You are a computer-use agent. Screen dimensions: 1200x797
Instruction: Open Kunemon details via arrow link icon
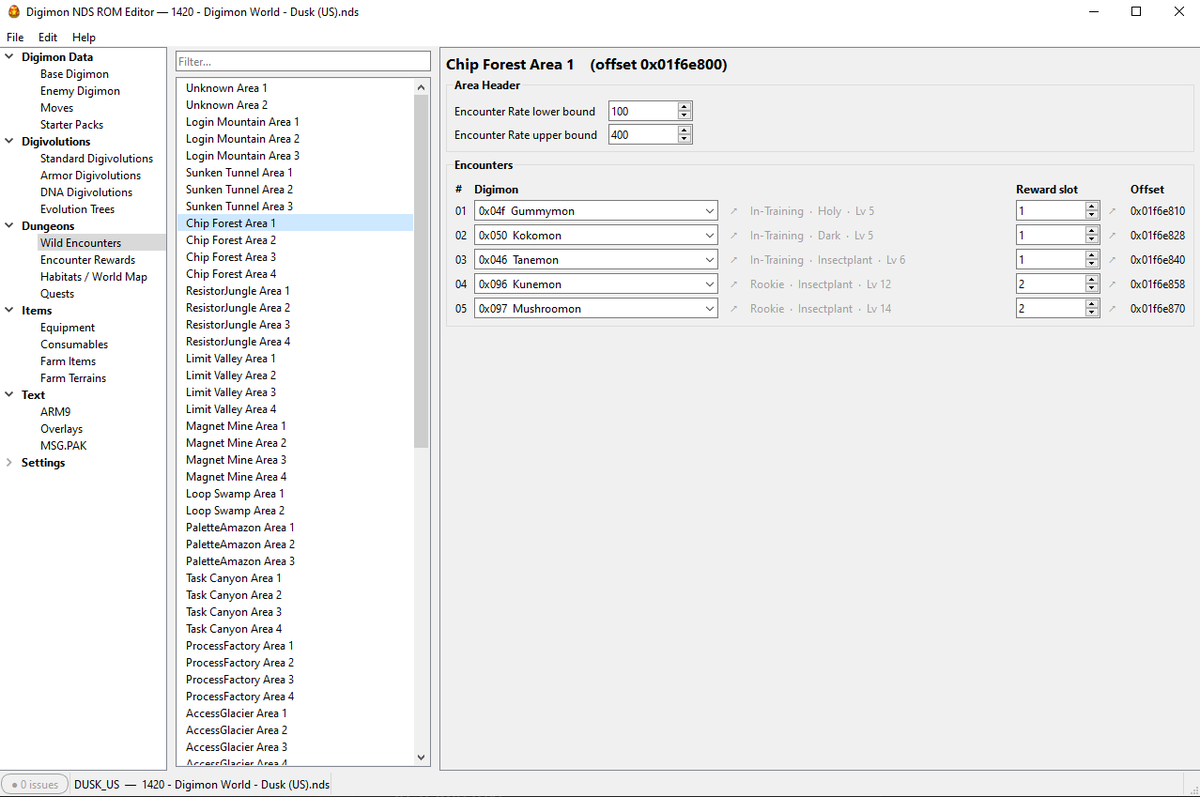(734, 284)
